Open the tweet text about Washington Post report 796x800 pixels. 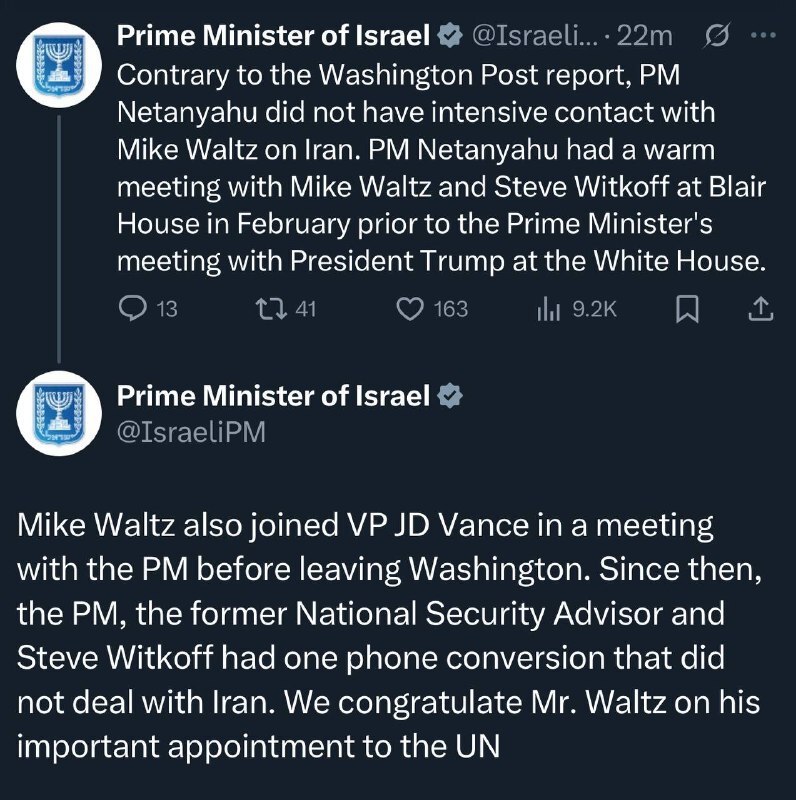(x=441, y=168)
